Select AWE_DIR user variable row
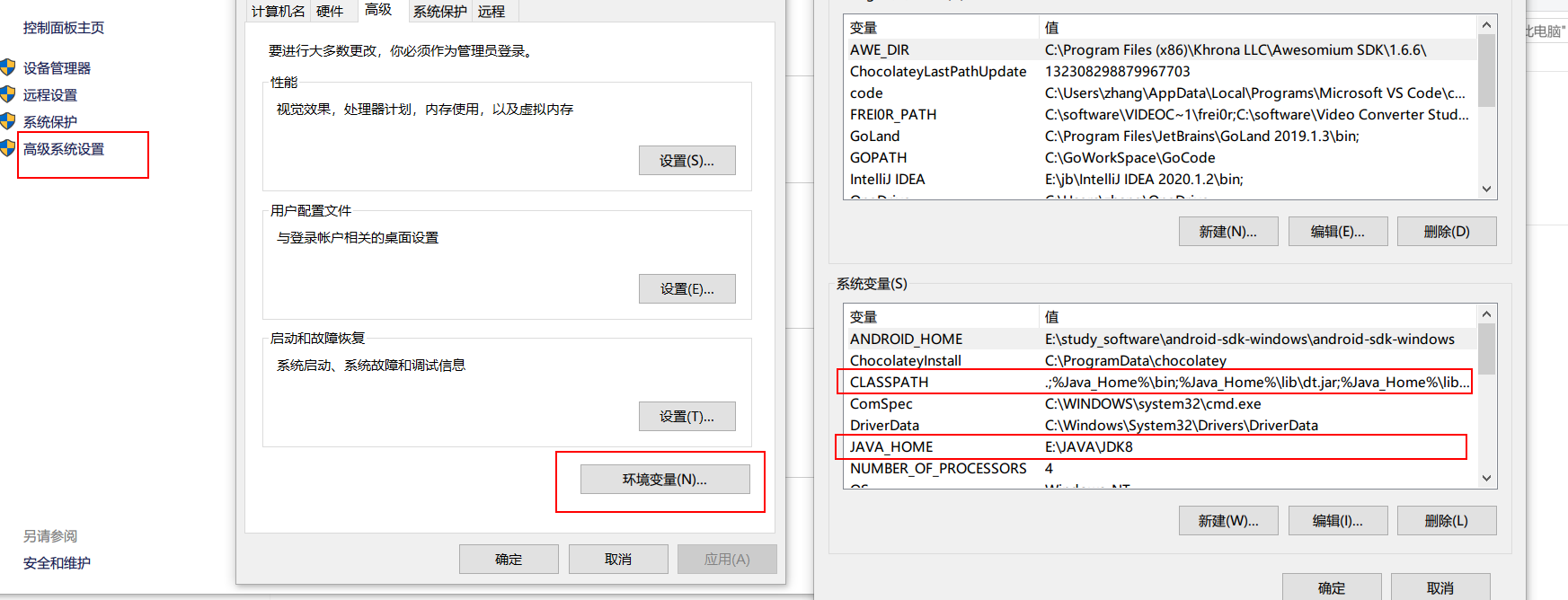The width and height of the screenshot is (1568, 600). click(x=1160, y=50)
